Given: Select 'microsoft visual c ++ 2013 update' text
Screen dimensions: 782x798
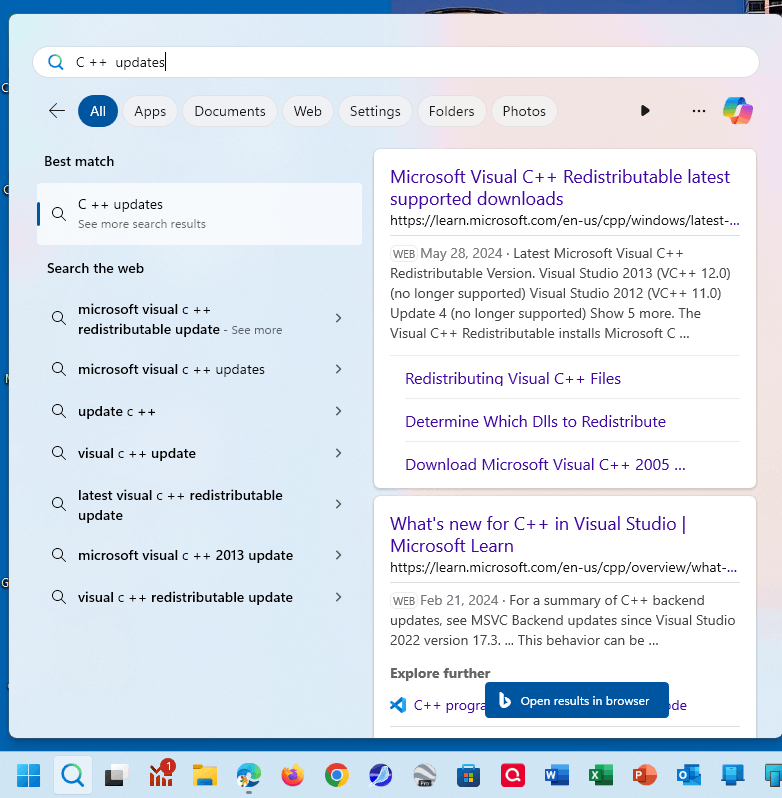Looking at the screenshot, I should (x=185, y=555).
